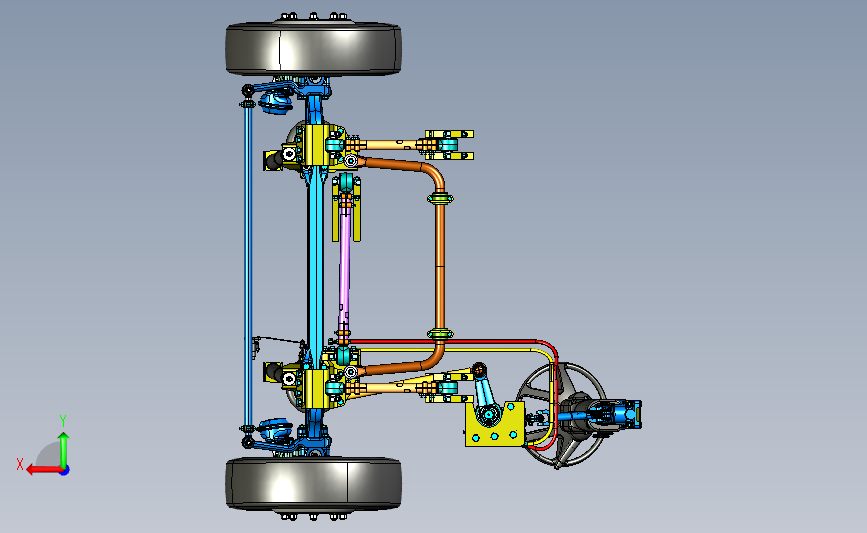Click the blue Z axis dot on triad
Viewport: 867px width, 533px height.
(x=64, y=471)
